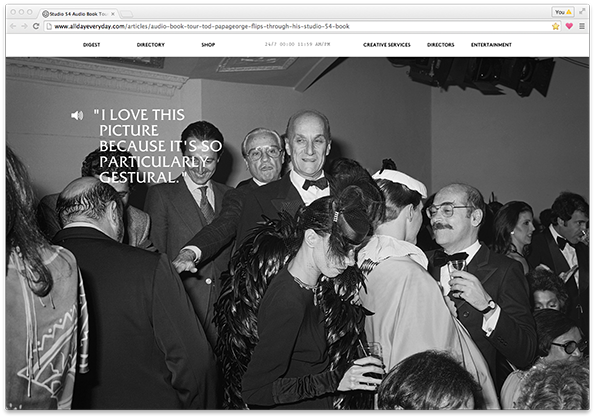
Task: Click the green zoom window button
Action: [30, 12]
